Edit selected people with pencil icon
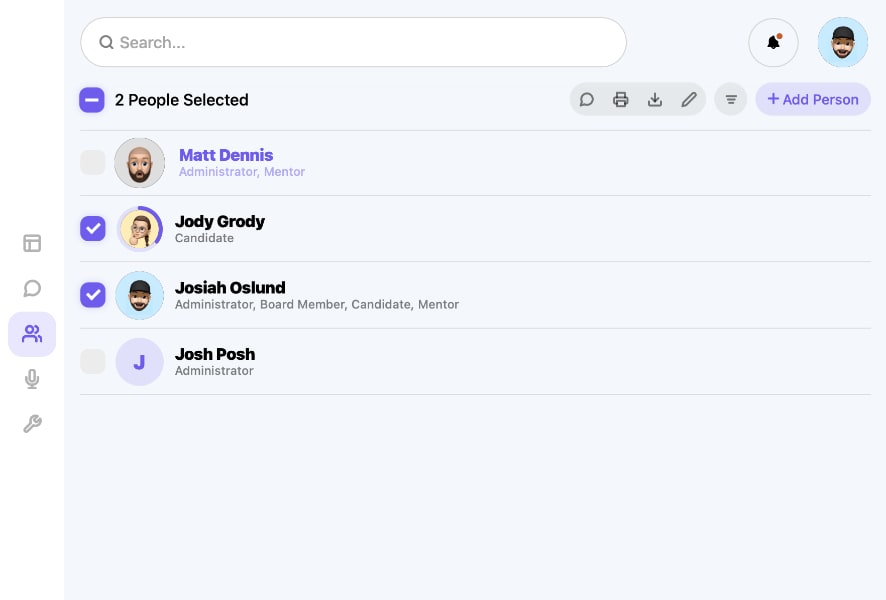Image resolution: width=886 pixels, height=600 pixels. pyautogui.click(x=689, y=99)
